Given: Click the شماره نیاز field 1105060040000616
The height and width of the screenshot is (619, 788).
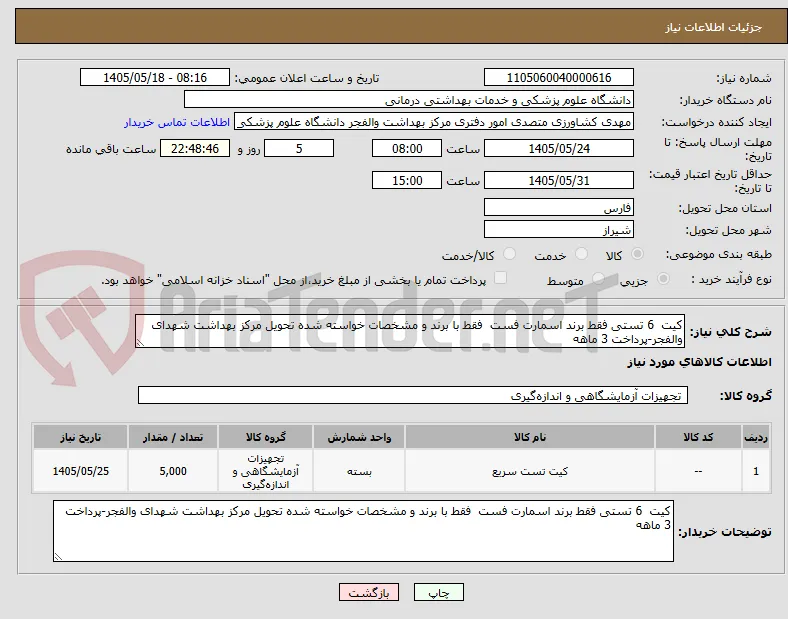Looking at the screenshot, I should (558, 77).
